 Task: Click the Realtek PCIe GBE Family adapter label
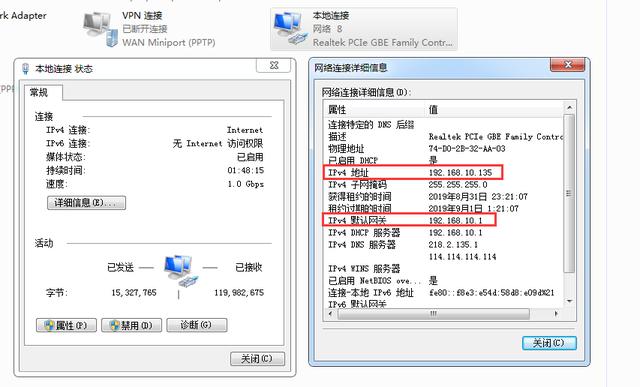tap(382, 42)
